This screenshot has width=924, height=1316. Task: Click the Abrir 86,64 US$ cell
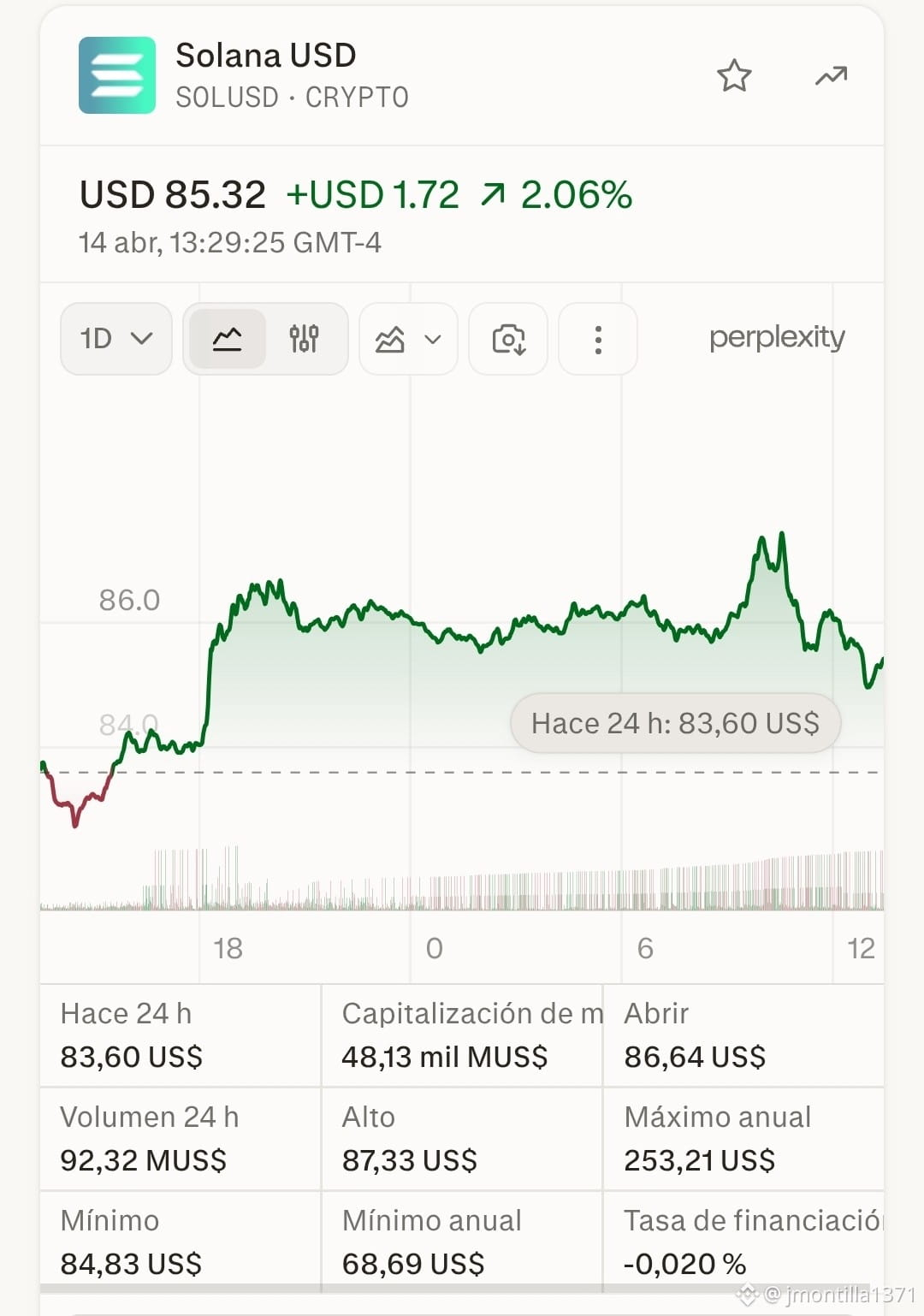(x=743, y=1035)
